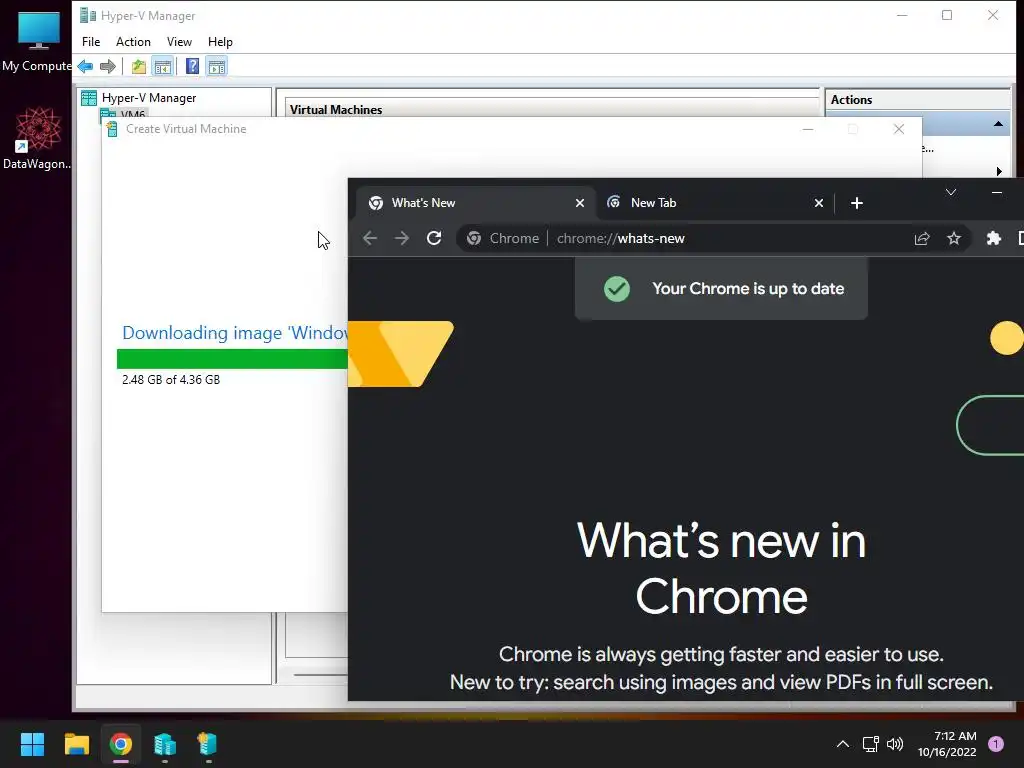Open the Windows Start menu
The image size is (1024, 768).
32,744
